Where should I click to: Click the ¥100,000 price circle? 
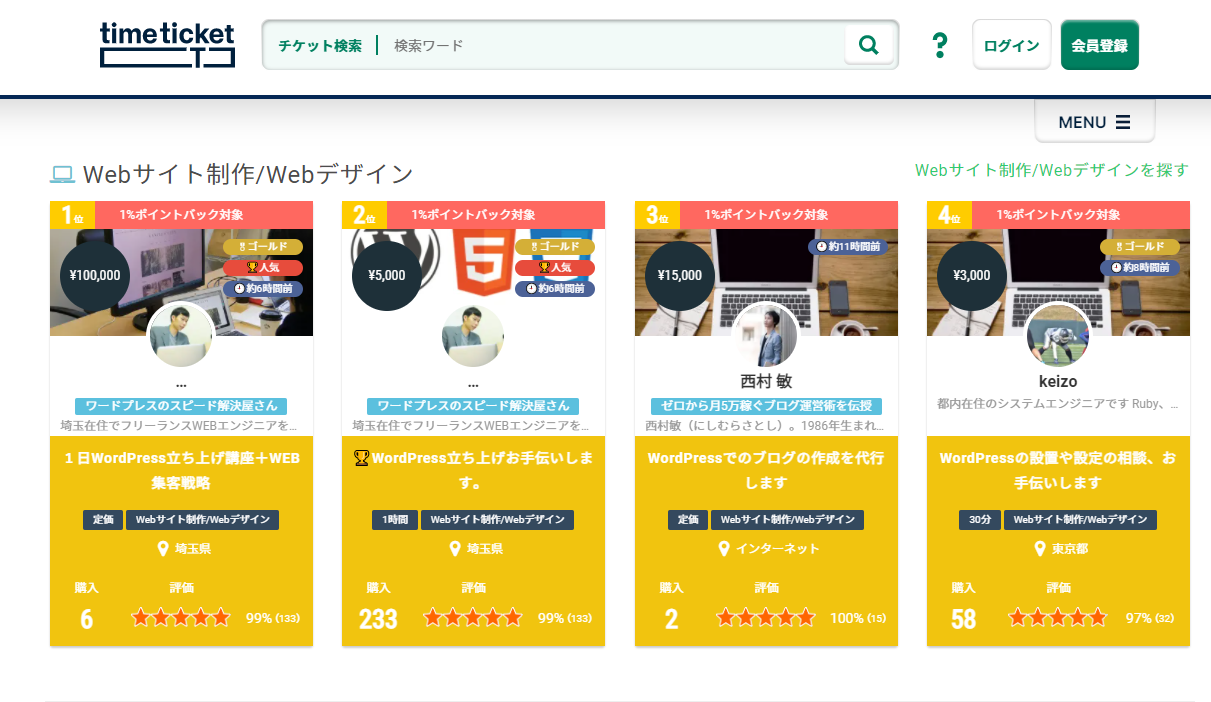(94, 274)
